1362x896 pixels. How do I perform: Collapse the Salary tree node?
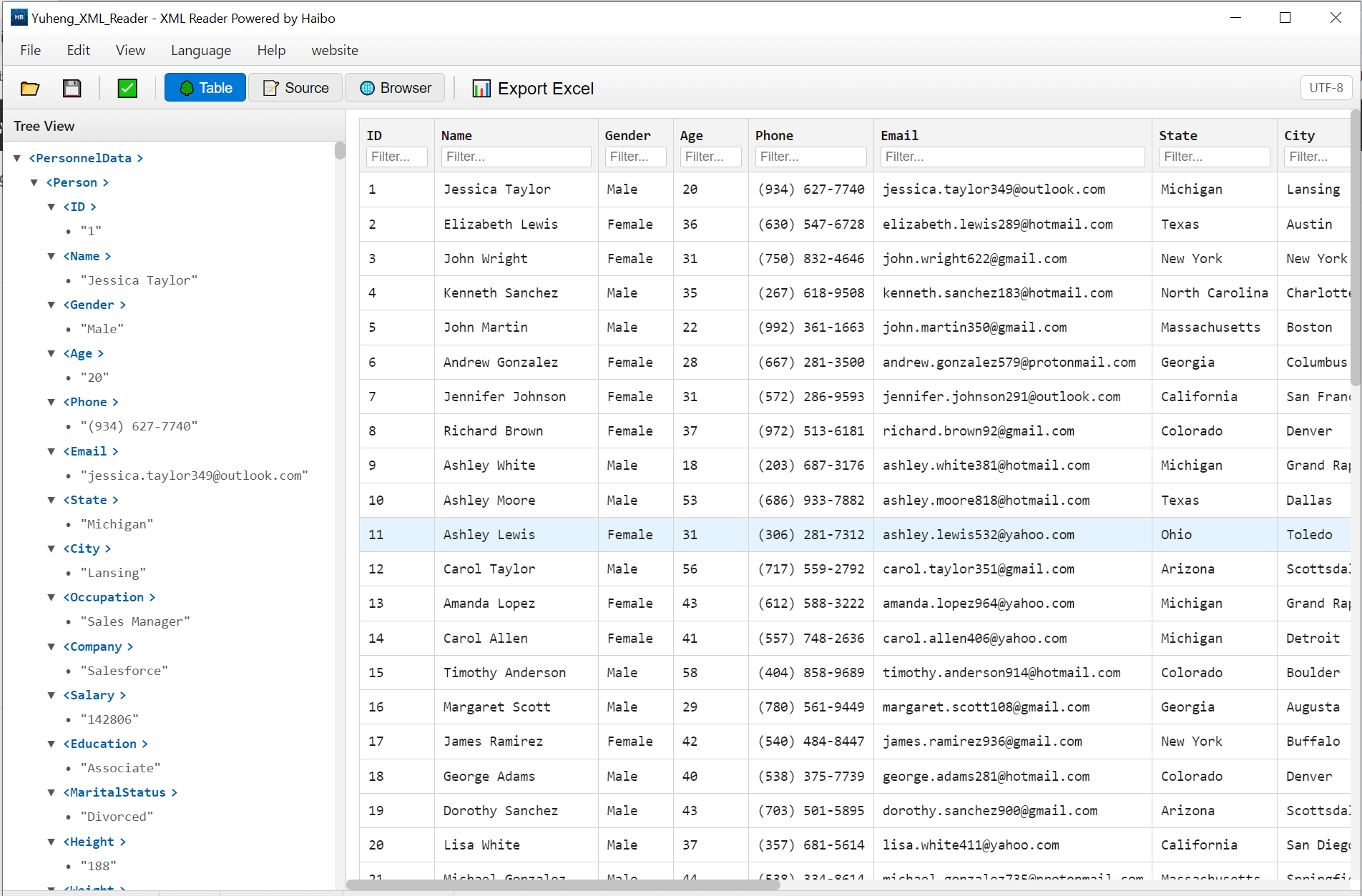[52, 695]
